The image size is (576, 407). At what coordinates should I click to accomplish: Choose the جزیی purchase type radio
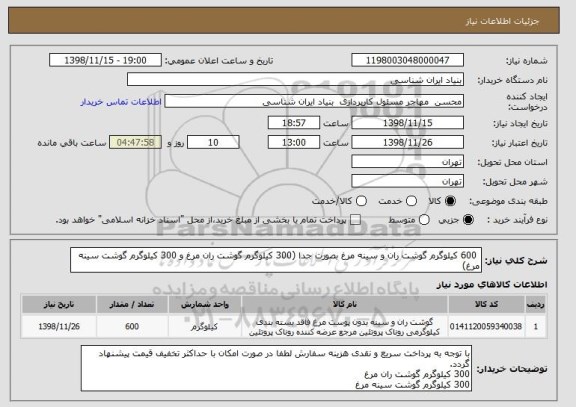pos(468,220)
